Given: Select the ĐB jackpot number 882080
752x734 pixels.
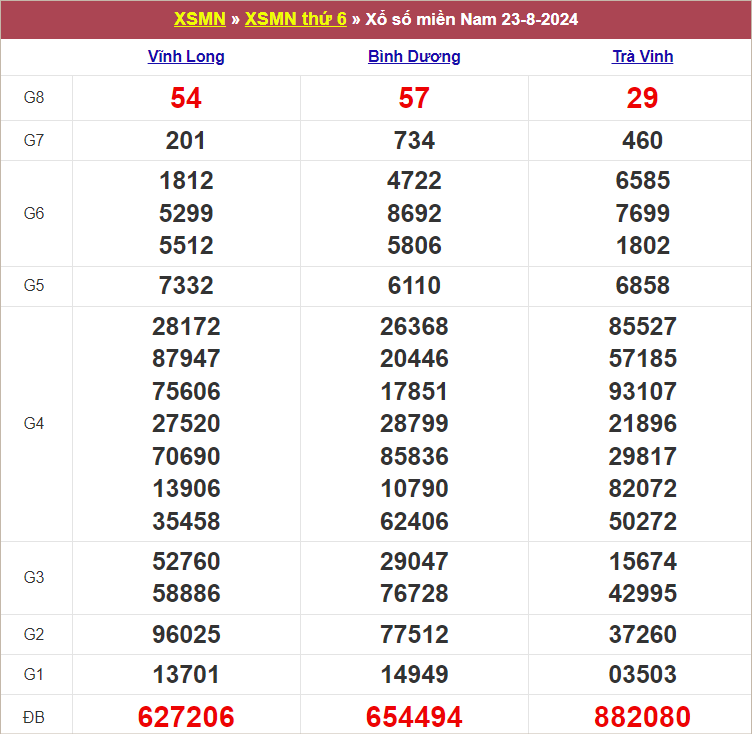Looking at the screenshot, I should 643,717.
